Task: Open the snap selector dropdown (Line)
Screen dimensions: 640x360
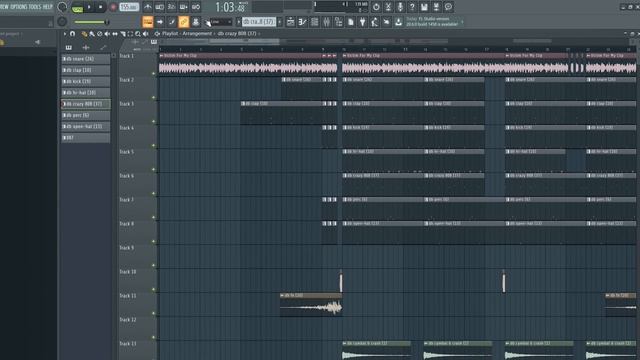Action: click(220, 22)
